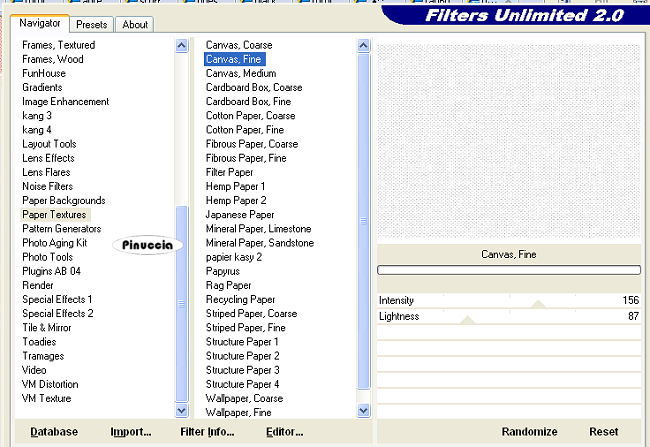Viewport: 650px width, 447px height.
Task: Click scroll-up arrow of category list
Action: pyautogui.click(x=182, y=45)
